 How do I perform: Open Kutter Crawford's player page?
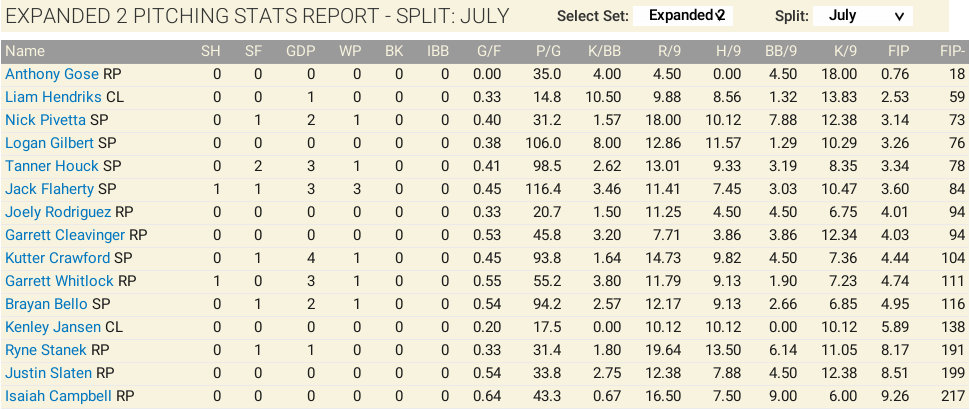[57, 258]
